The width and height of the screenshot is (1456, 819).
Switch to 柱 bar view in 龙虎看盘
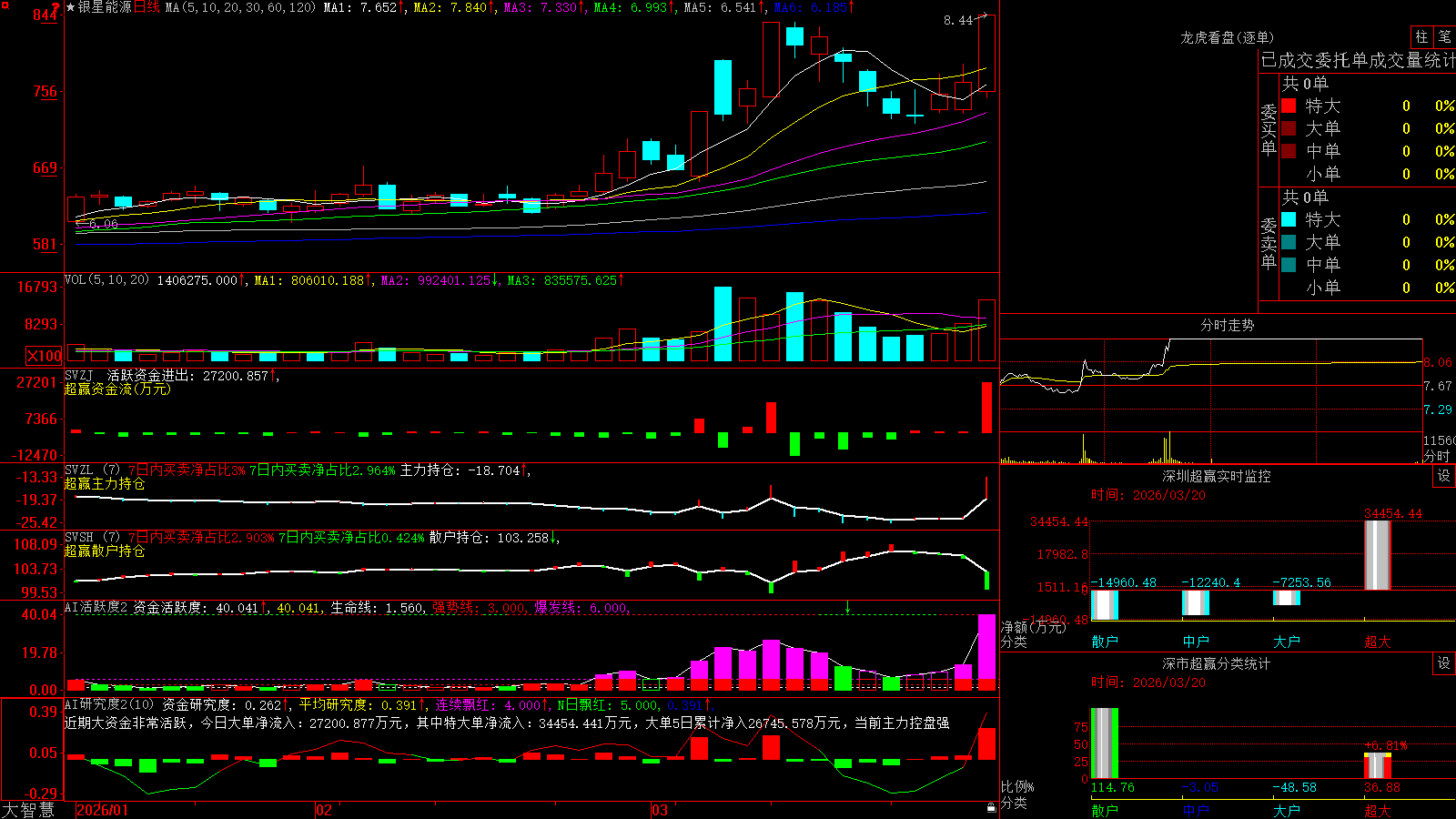(x=1421, y=37)
